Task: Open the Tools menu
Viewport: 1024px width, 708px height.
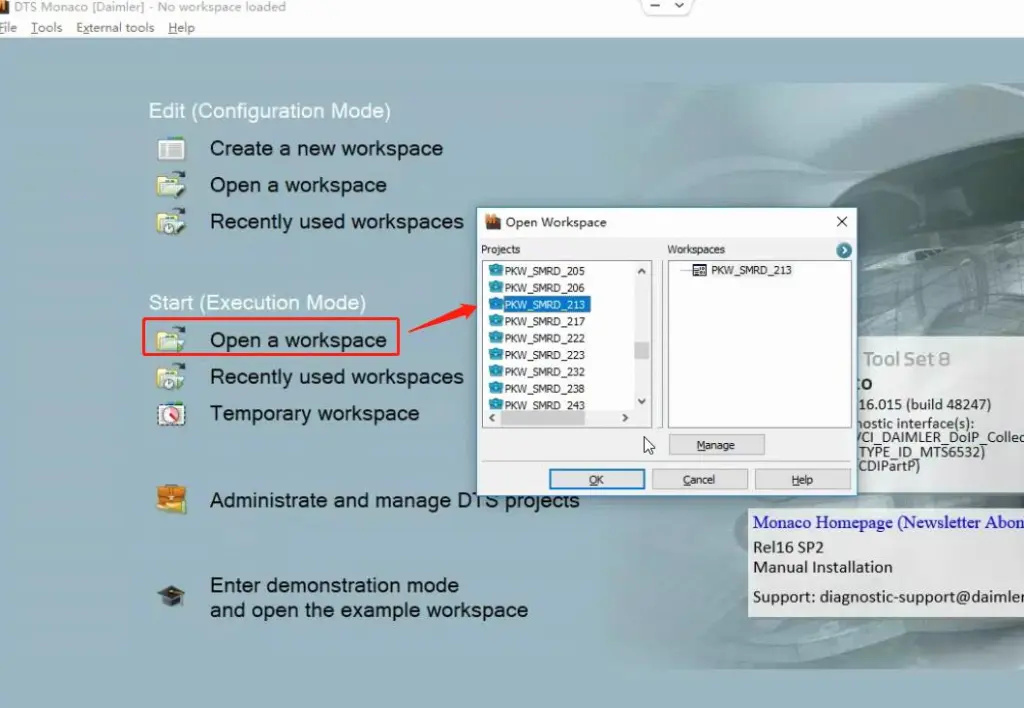Action: (x=46, y=27)
